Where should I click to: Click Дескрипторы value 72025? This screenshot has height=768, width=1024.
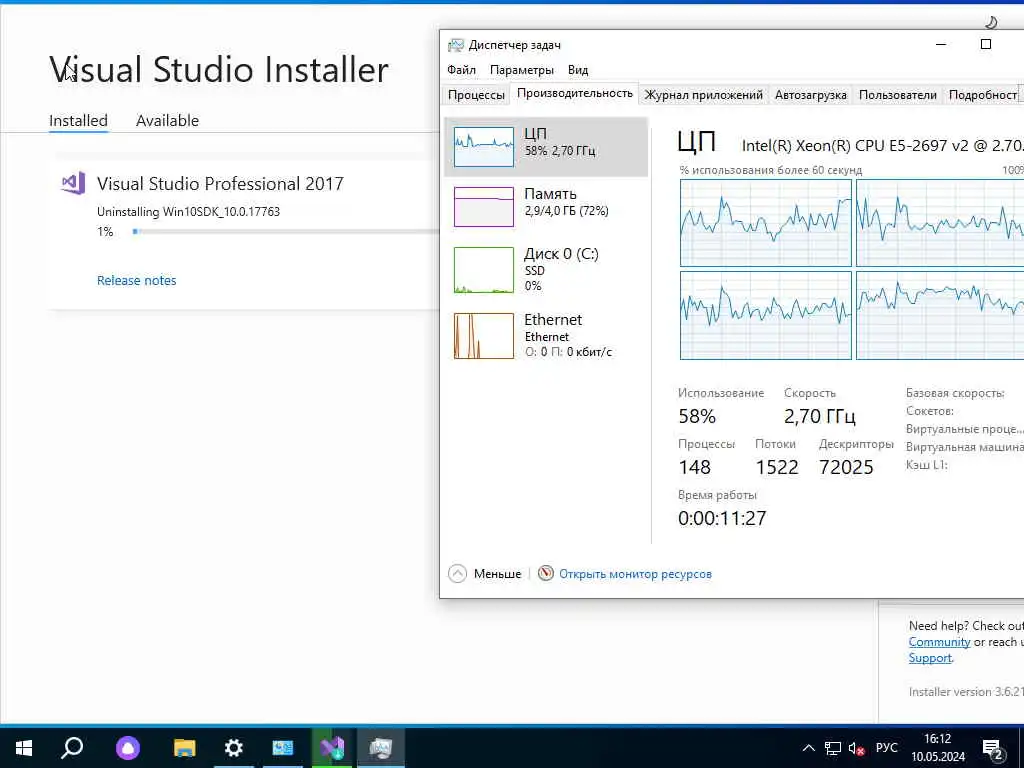click(846, 467)
